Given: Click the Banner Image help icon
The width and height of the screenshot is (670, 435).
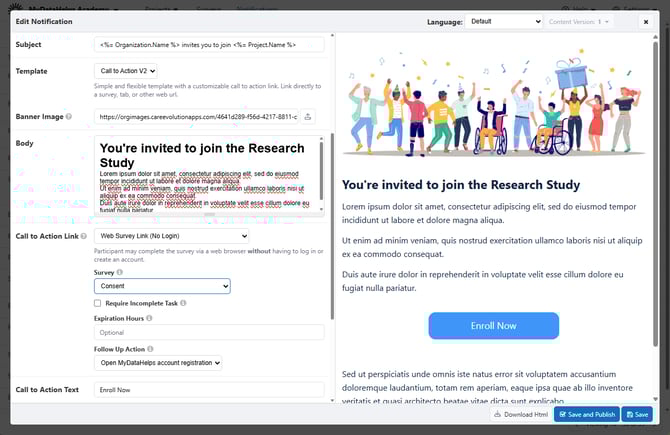Looking at the screenshot, I should click(68, 117).
